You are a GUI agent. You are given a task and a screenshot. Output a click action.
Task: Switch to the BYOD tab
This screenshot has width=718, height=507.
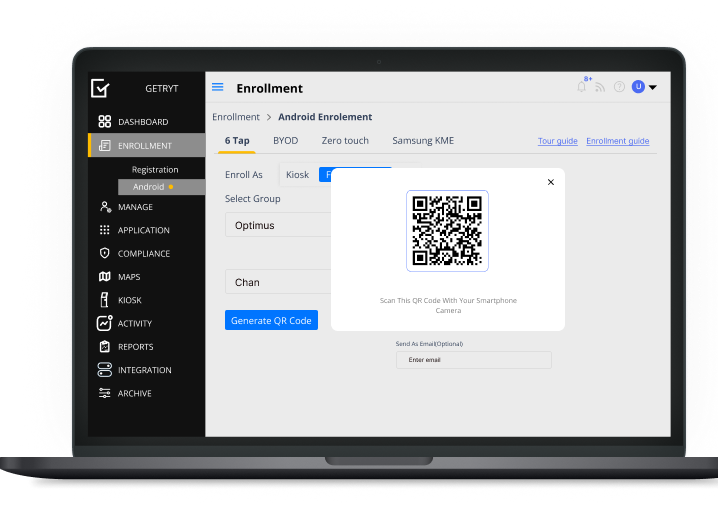click(x=286, y=141)
